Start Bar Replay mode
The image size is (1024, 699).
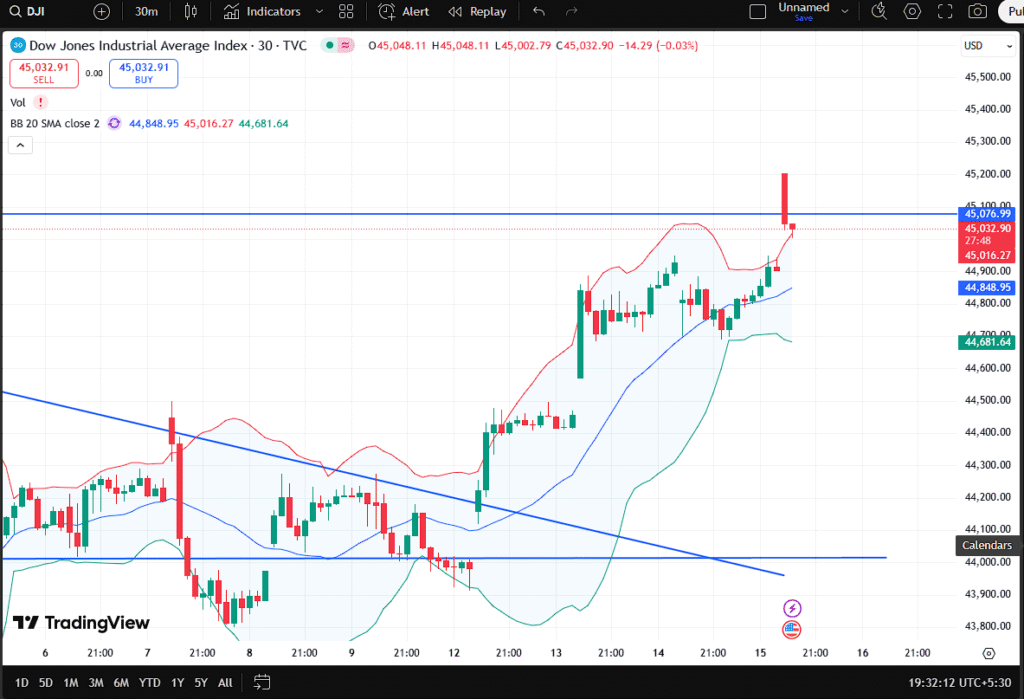477,12
